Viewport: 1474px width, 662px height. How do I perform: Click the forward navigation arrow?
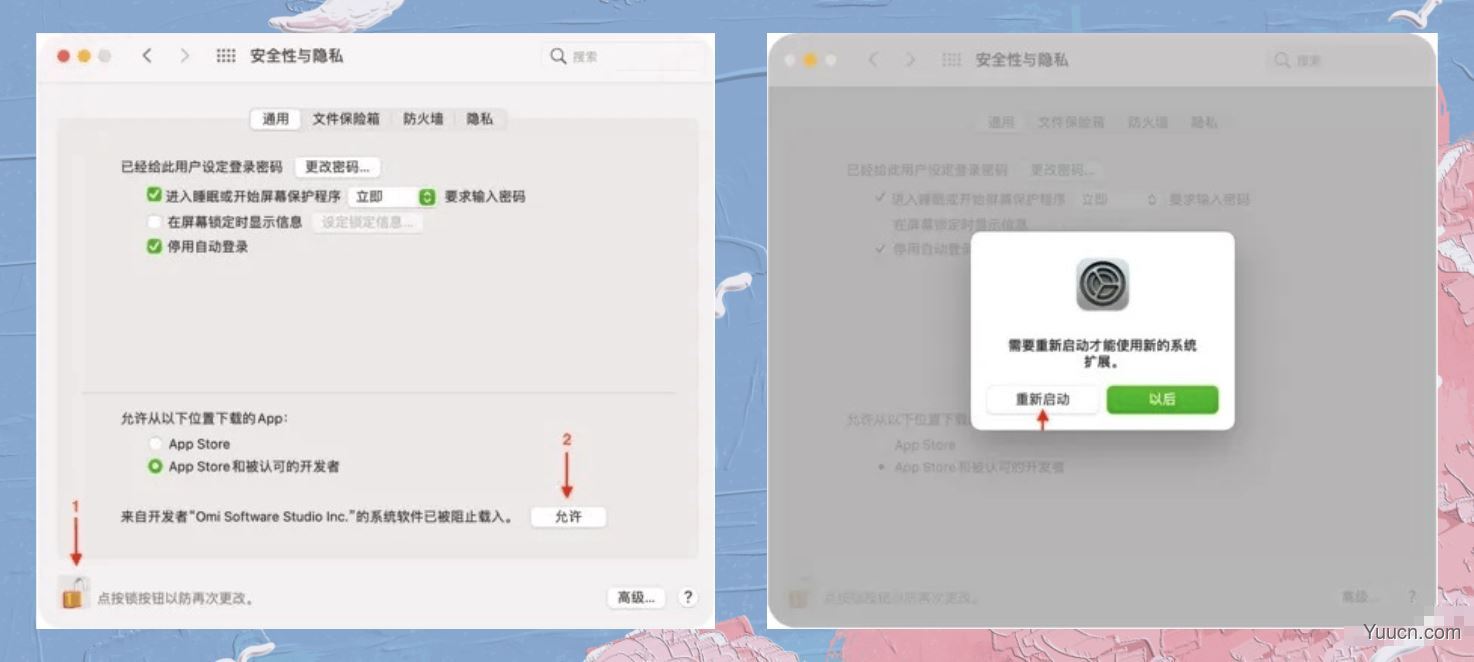pos(184,56)
